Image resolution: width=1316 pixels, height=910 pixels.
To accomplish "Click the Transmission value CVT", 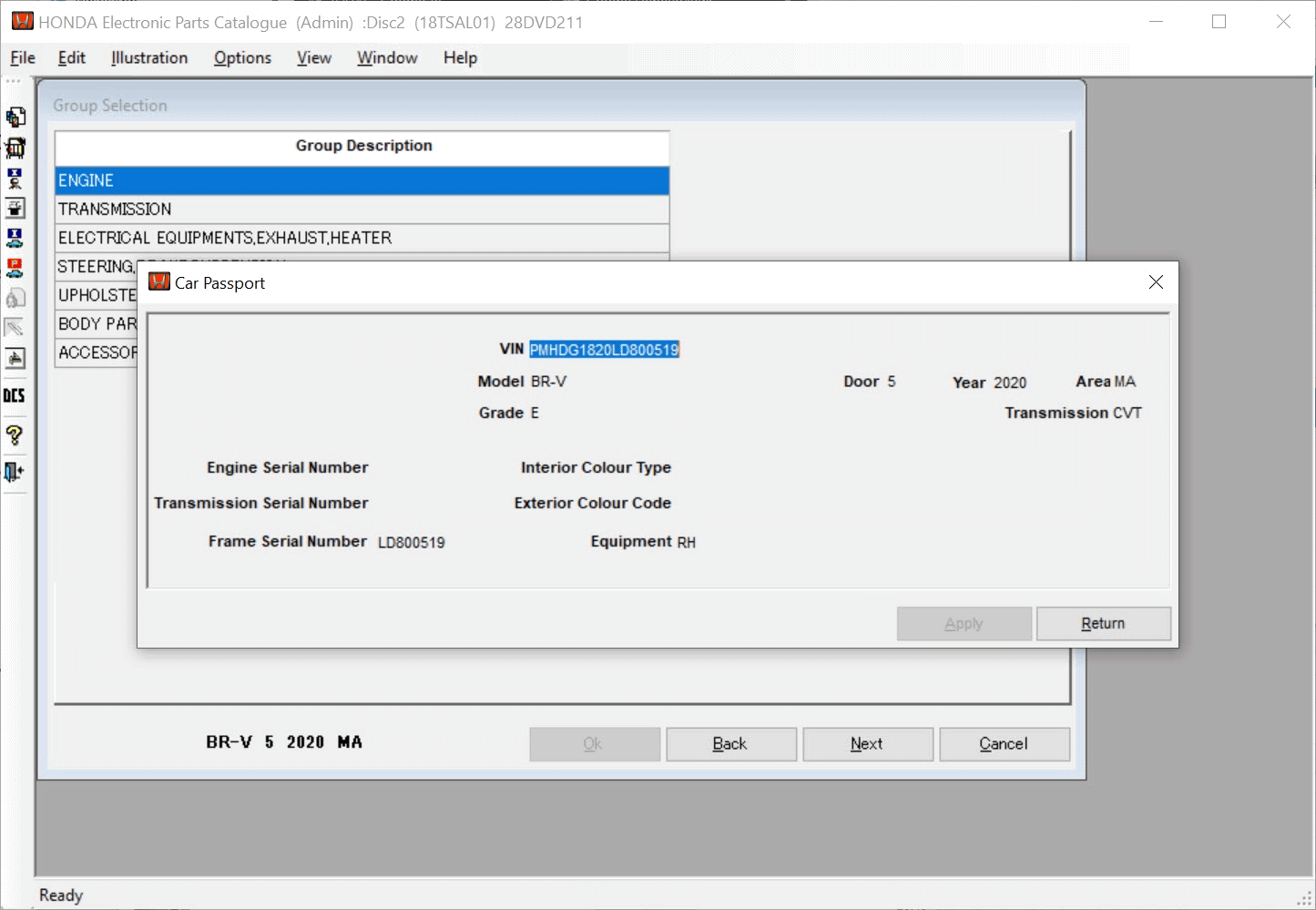I will point(1127,414).
